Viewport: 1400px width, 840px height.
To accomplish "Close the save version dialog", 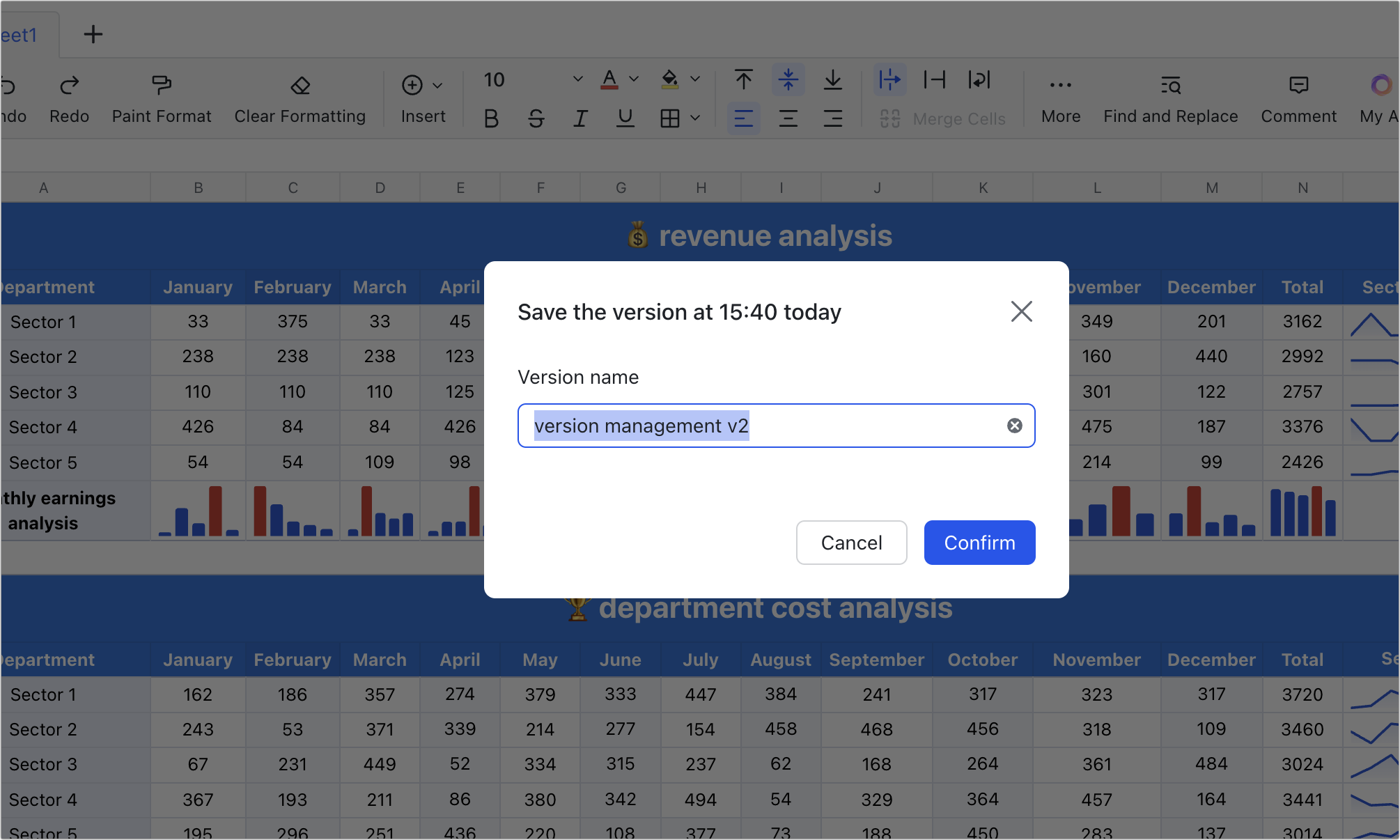I will pyautogui.click(x=1022, y=311).
